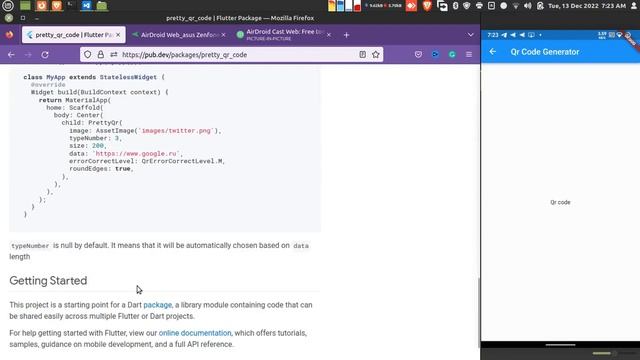640x360 pixels.
Task: Open the file manager folder icon
Action: pyautogui.click(x=102, y=5)
